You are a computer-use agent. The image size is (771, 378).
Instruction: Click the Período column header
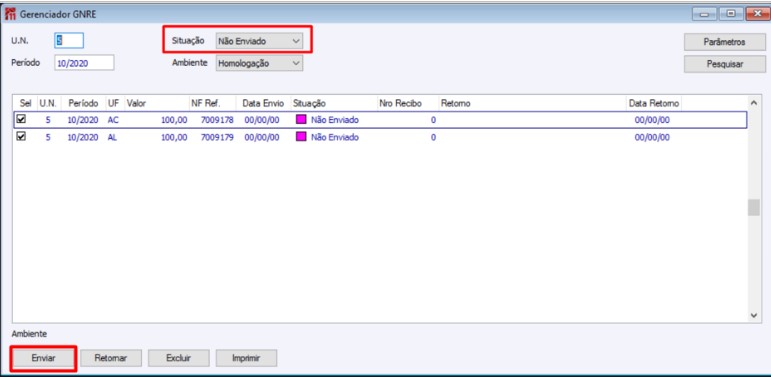click(x=83, y=104)
